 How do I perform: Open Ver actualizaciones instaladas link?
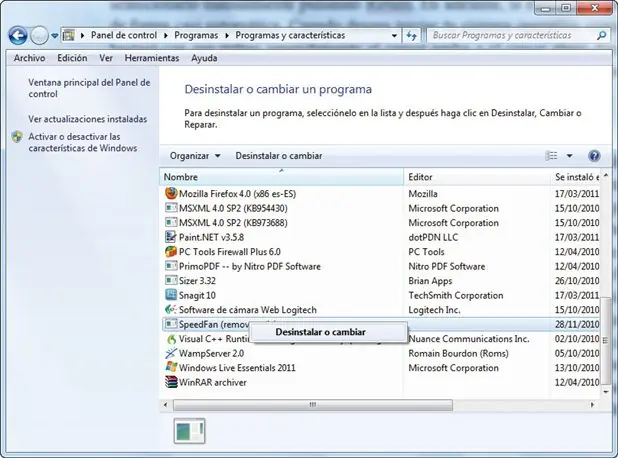pos(87,119)
